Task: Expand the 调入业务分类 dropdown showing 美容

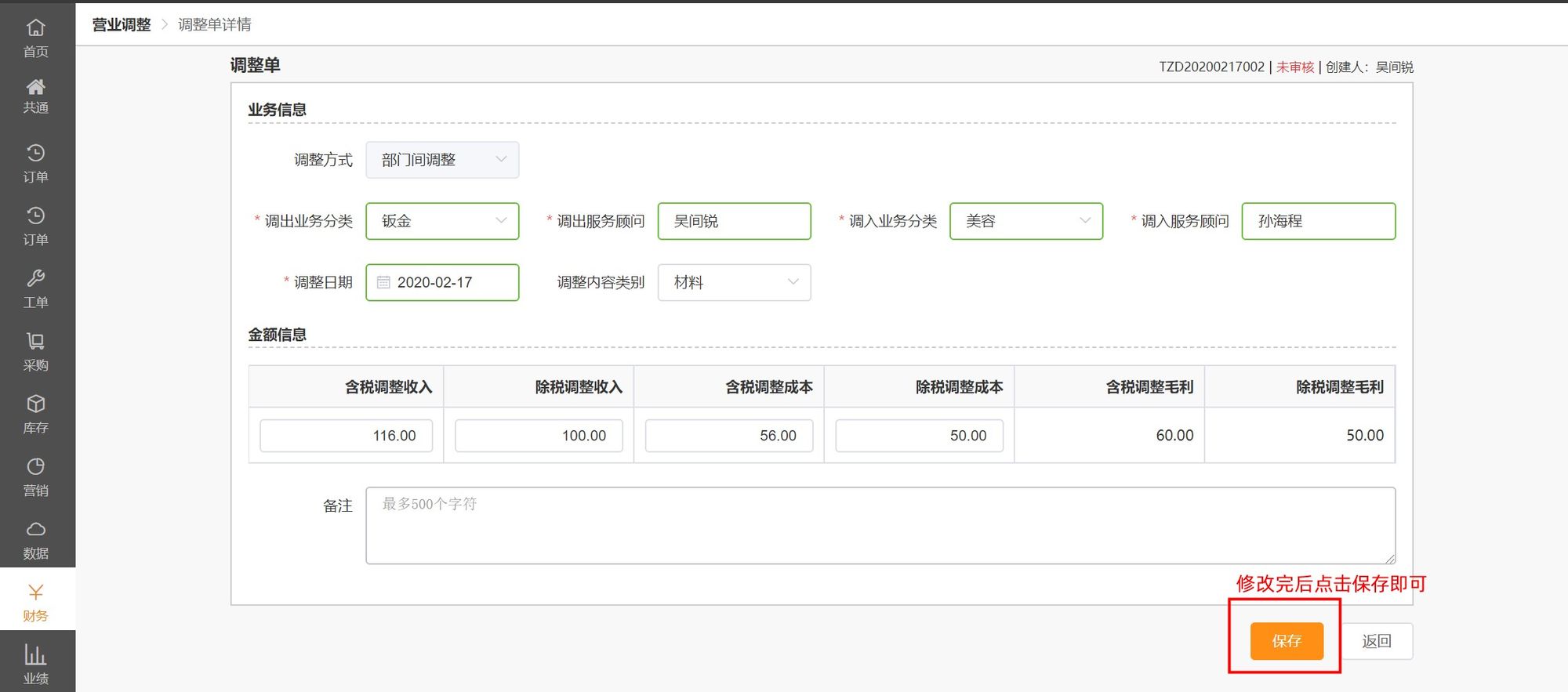Action: 1026,221
